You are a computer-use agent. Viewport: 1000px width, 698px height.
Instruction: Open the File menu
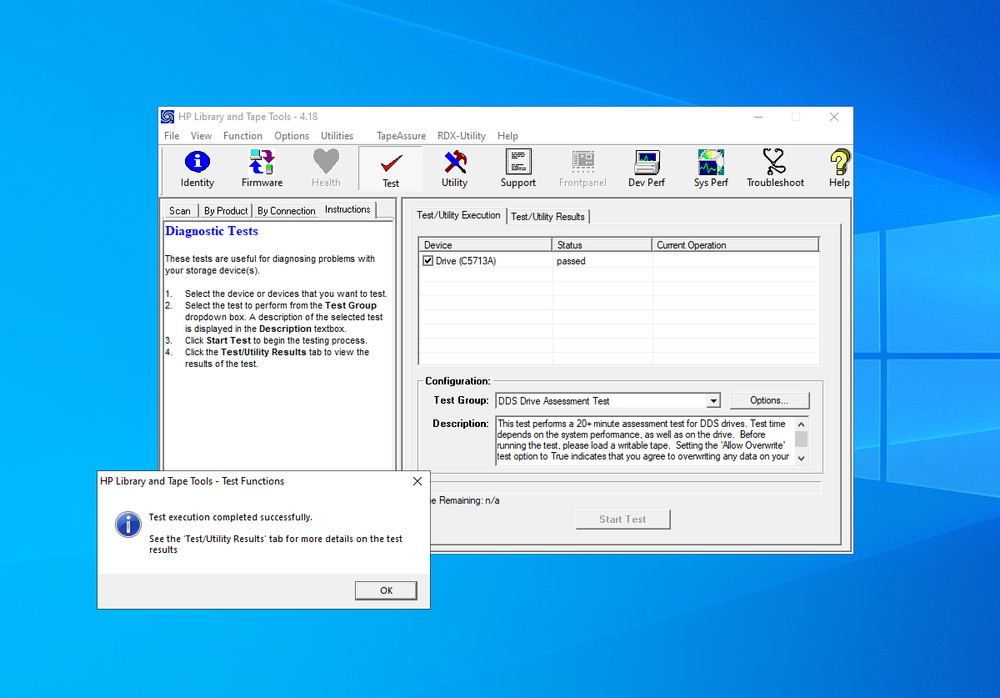(x=172, y=136)
